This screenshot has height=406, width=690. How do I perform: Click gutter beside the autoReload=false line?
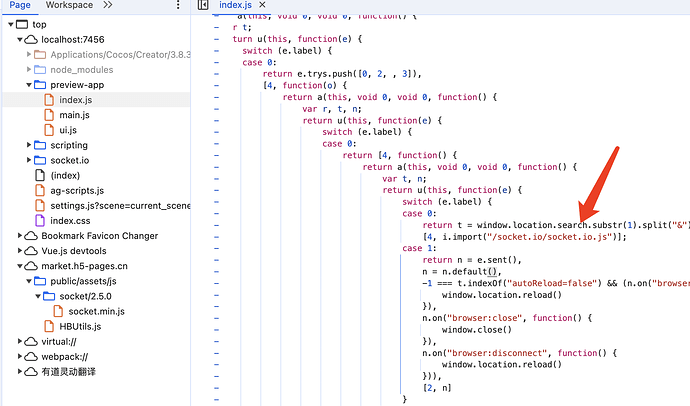pyautogui.click(x=217, y=283)
